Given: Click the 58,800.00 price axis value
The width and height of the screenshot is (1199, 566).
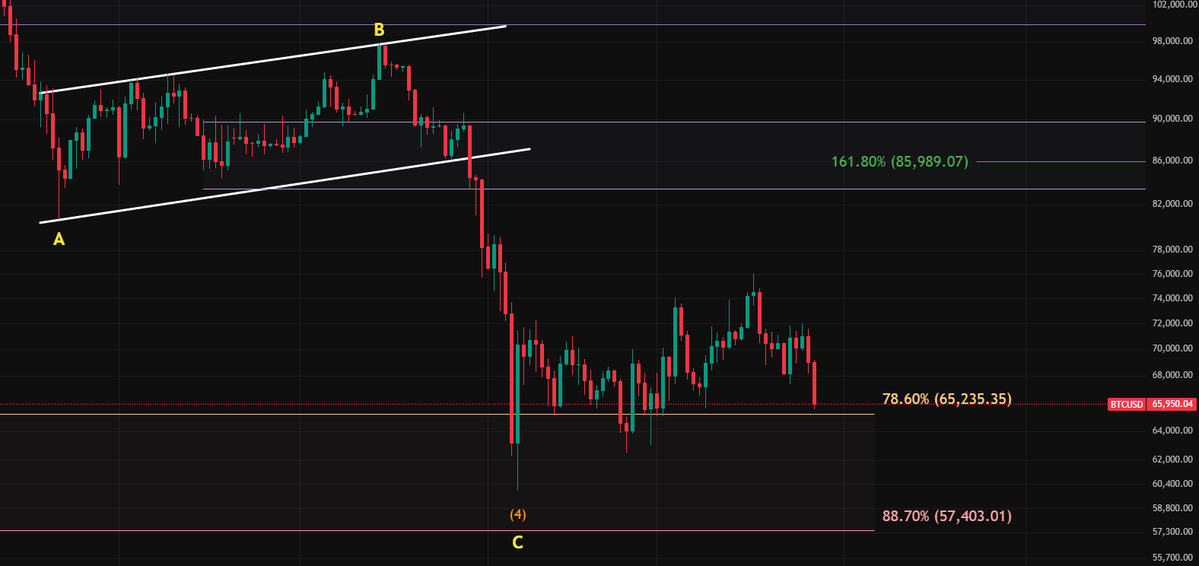Looking at the screenshot, I should click(1172, 508).
